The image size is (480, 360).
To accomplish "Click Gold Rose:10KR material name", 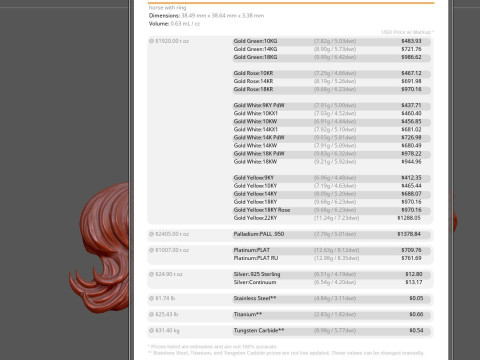I will 253,73.
